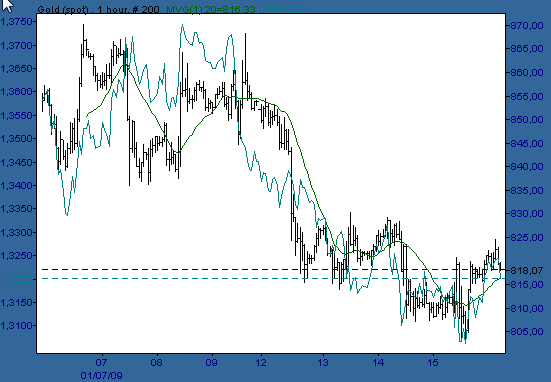Select the 1,3250 left-axis label
The width and height of the screenshot is (551, 382).
pos(17,255)
